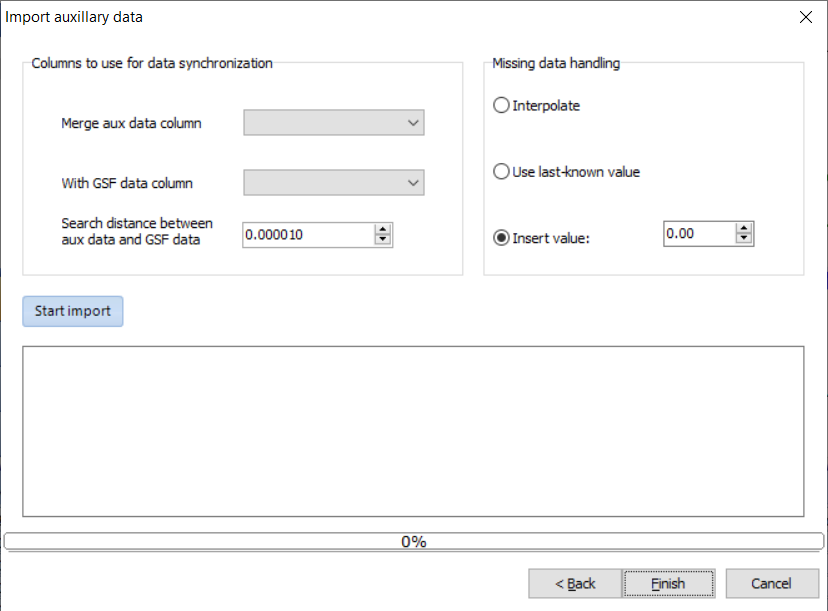This screenshot has height=611, width=828.
Task: Cancel the auxiliary data import
Action: tap(771, 583)
